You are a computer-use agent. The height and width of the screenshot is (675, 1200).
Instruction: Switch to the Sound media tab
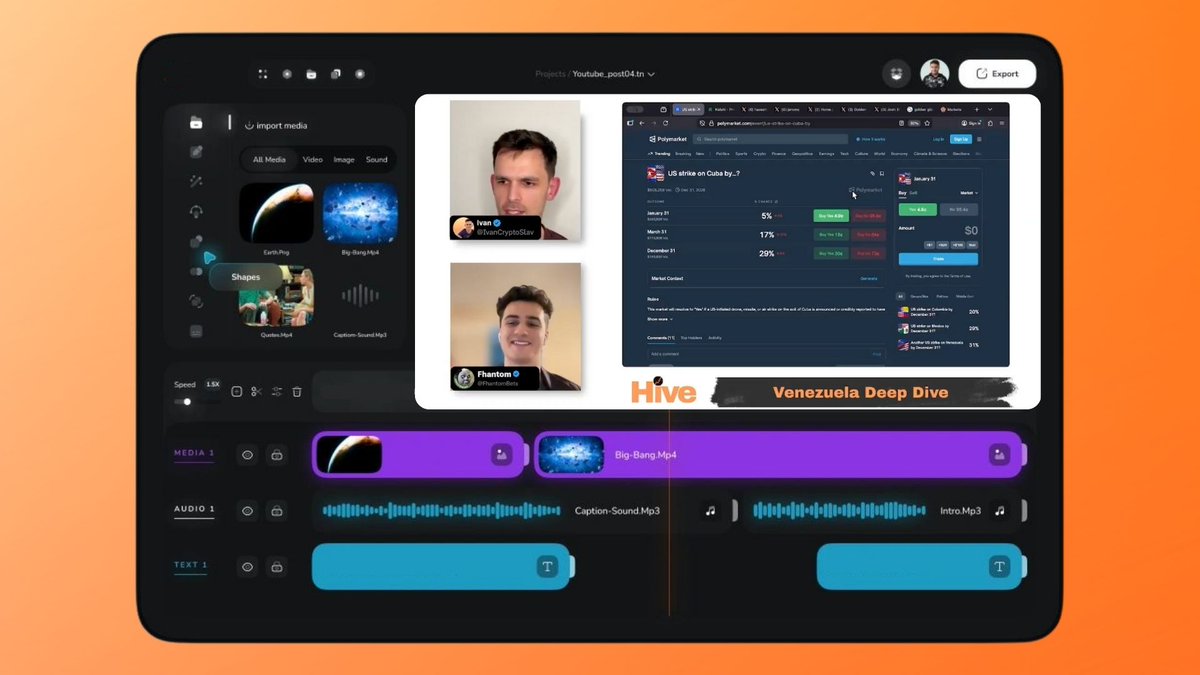pos(376,159)
